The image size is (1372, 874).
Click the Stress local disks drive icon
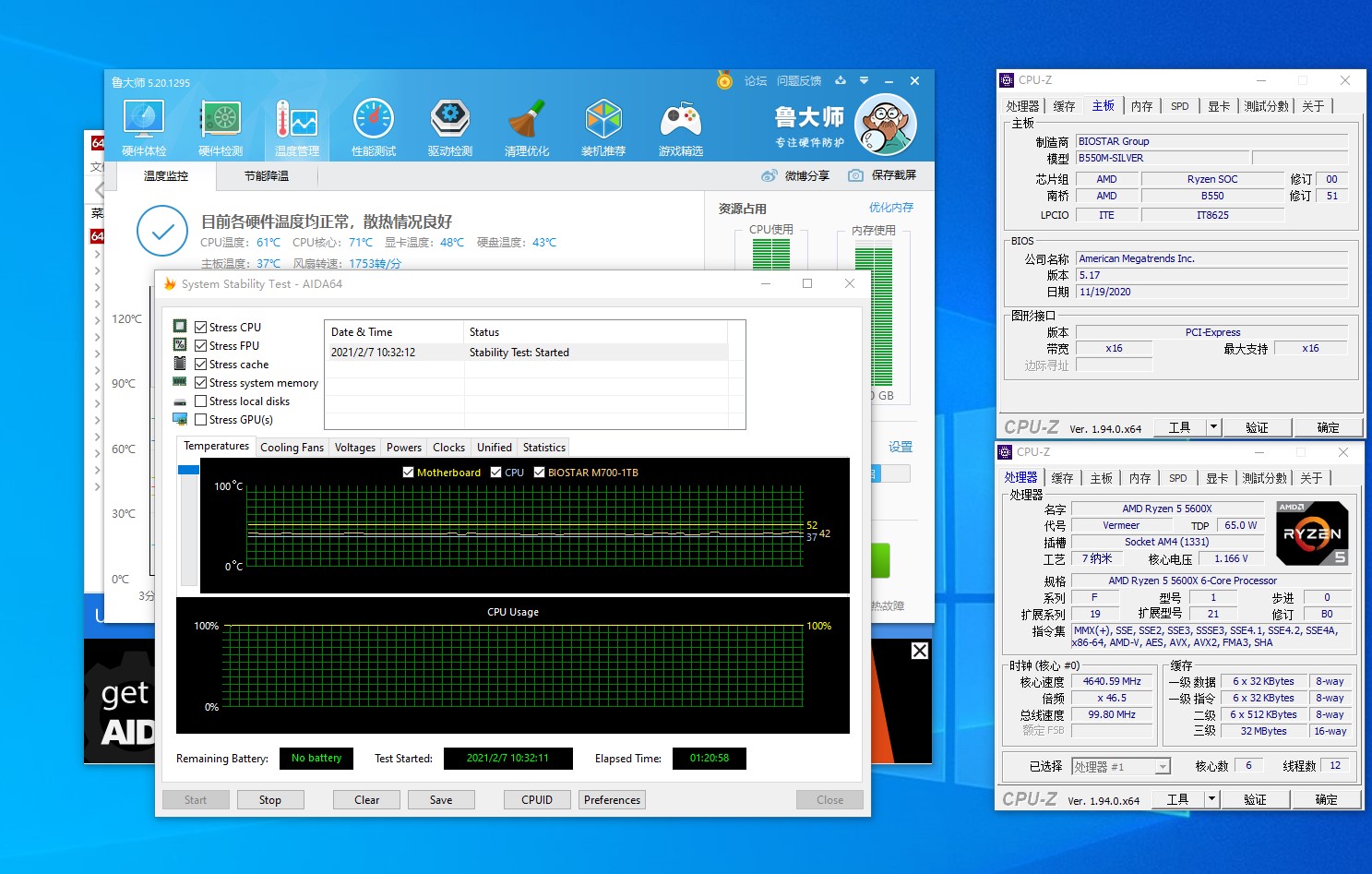point(180,401)
